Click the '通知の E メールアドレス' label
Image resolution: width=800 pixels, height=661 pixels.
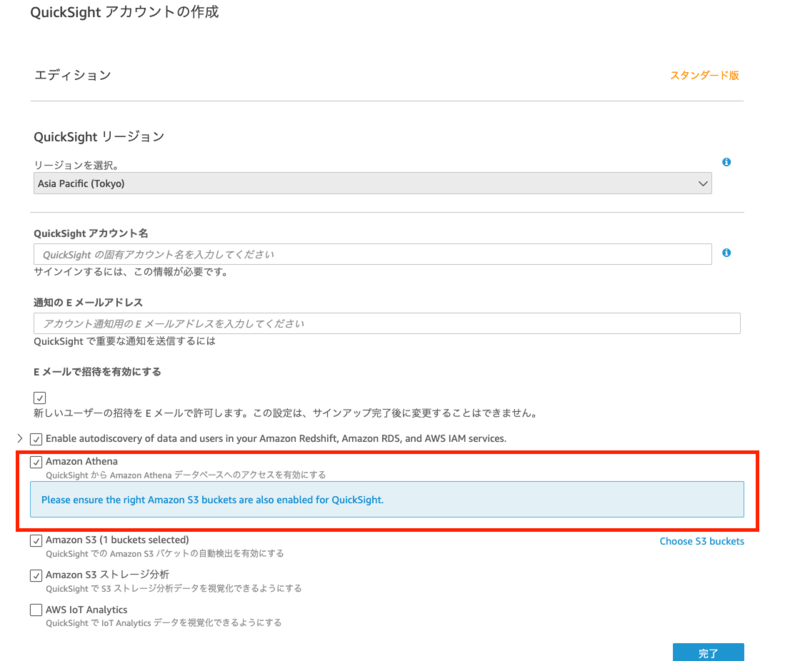pyautogui.click(x=88, y=302)
